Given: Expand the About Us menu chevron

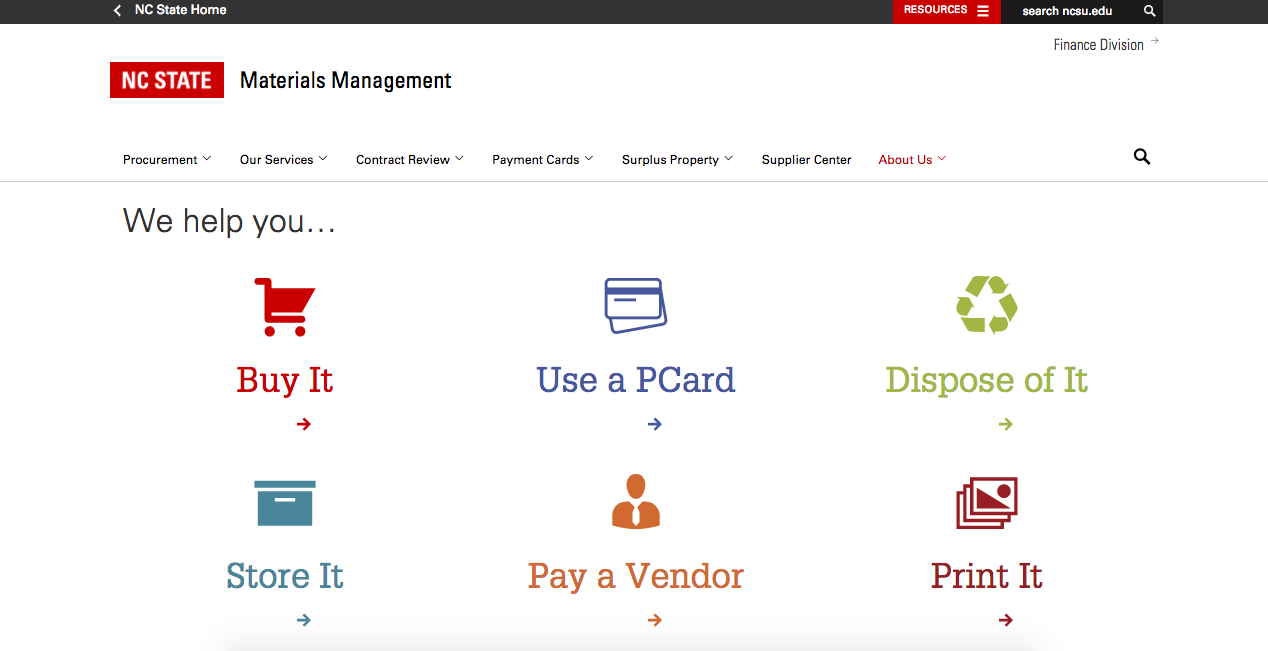Looking at the screenshot, I should pos(942,158).
